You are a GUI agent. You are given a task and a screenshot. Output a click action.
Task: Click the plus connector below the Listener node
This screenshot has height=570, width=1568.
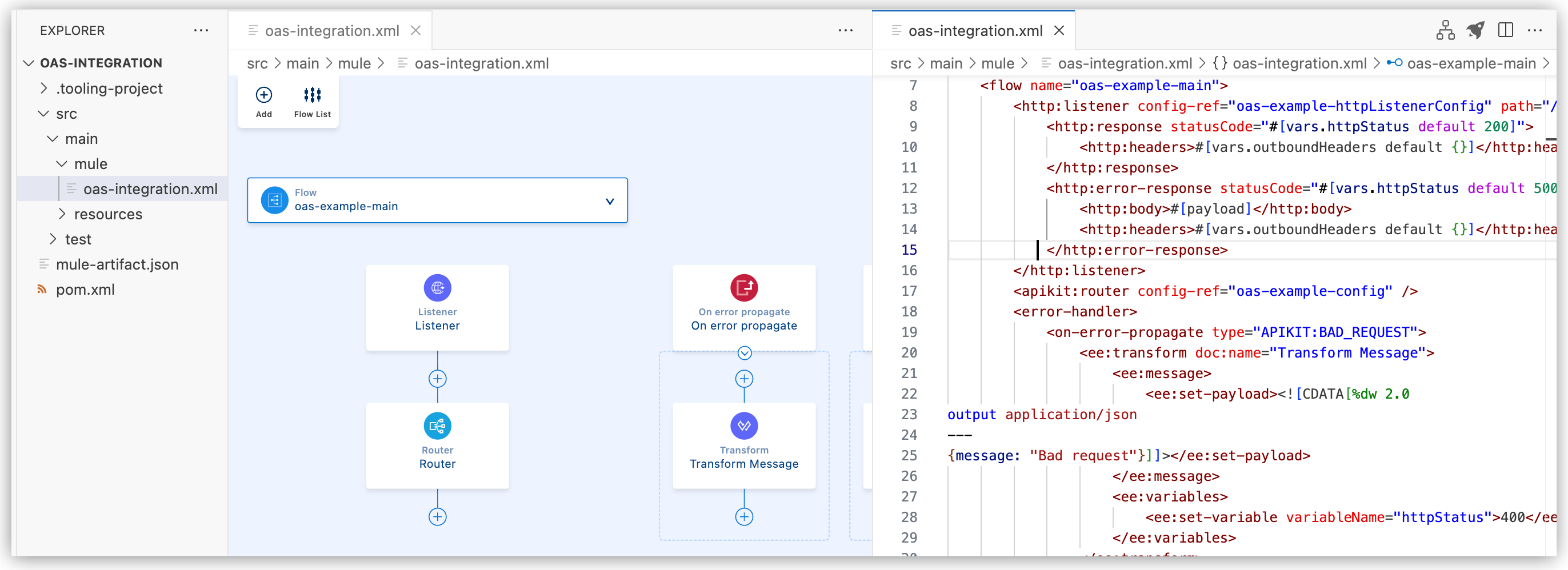click(x=437, y=378)
